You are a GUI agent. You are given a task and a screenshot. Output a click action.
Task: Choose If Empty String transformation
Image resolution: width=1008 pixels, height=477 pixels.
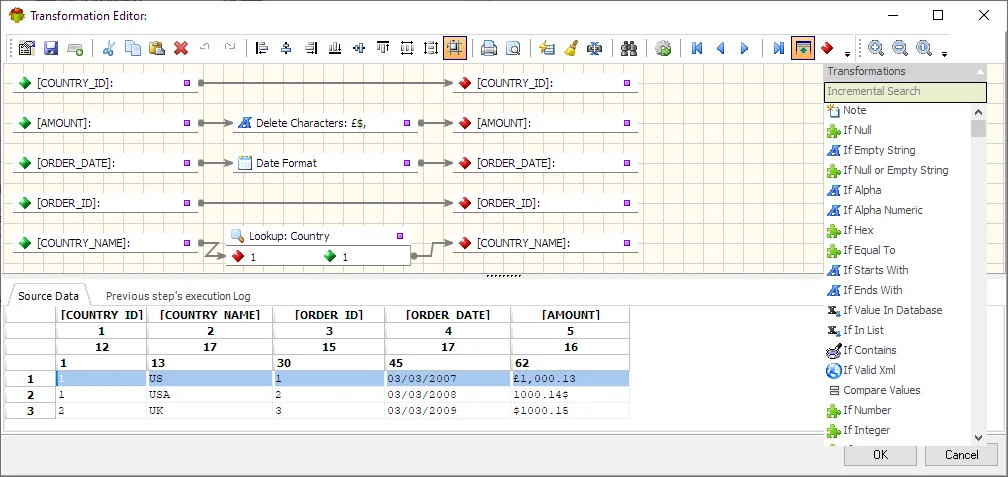pyautogui.click(x=879, y=150)
